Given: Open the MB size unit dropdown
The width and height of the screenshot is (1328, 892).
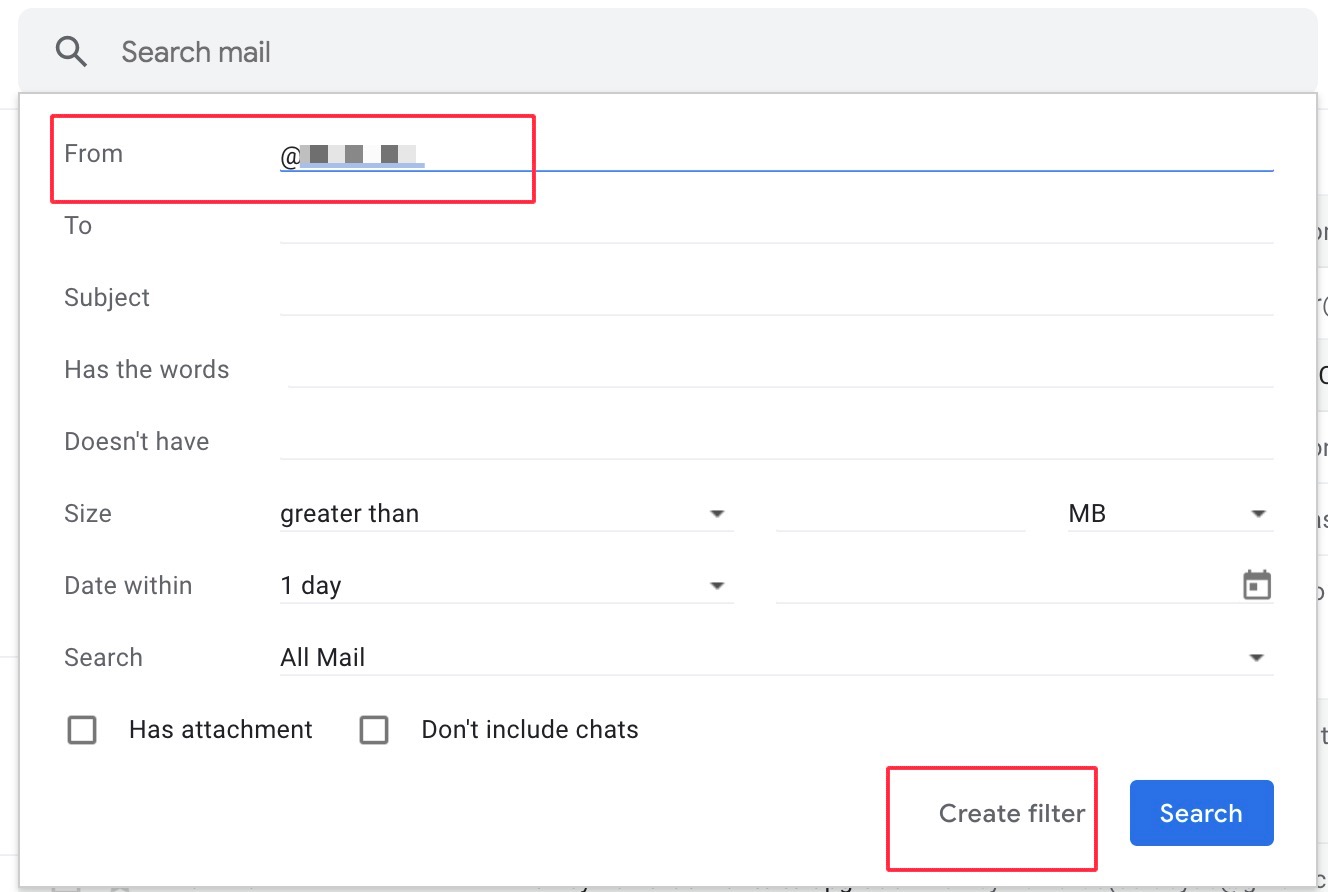Looking at the screenshot, I should 1168,514.
